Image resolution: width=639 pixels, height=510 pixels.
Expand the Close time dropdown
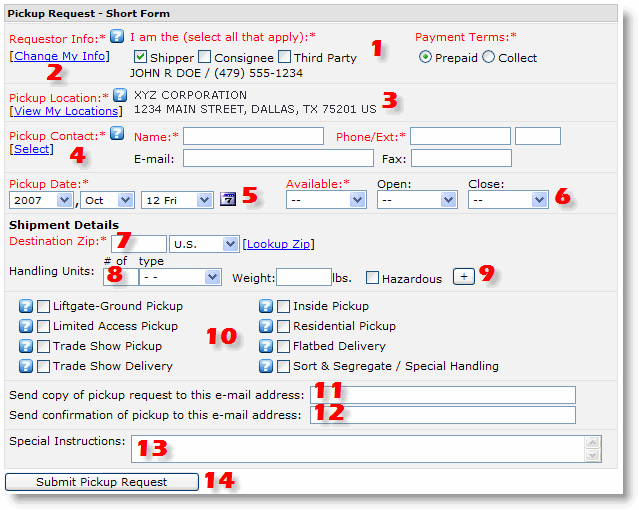[508, 200]
